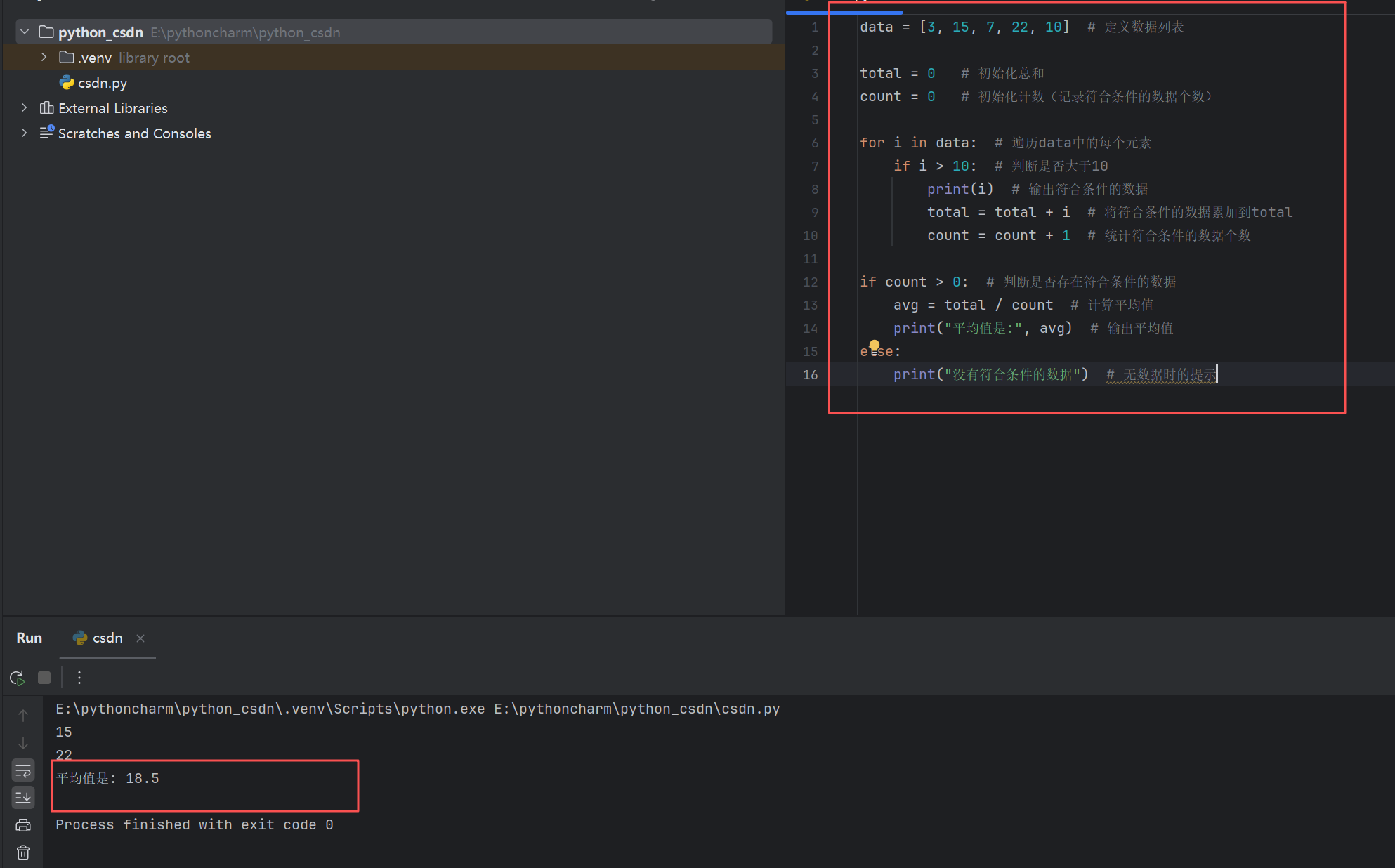Toggle Soft-Wrap in the run console
Image resolution: width=1395 pixels, height=868 pixels.
23,771
